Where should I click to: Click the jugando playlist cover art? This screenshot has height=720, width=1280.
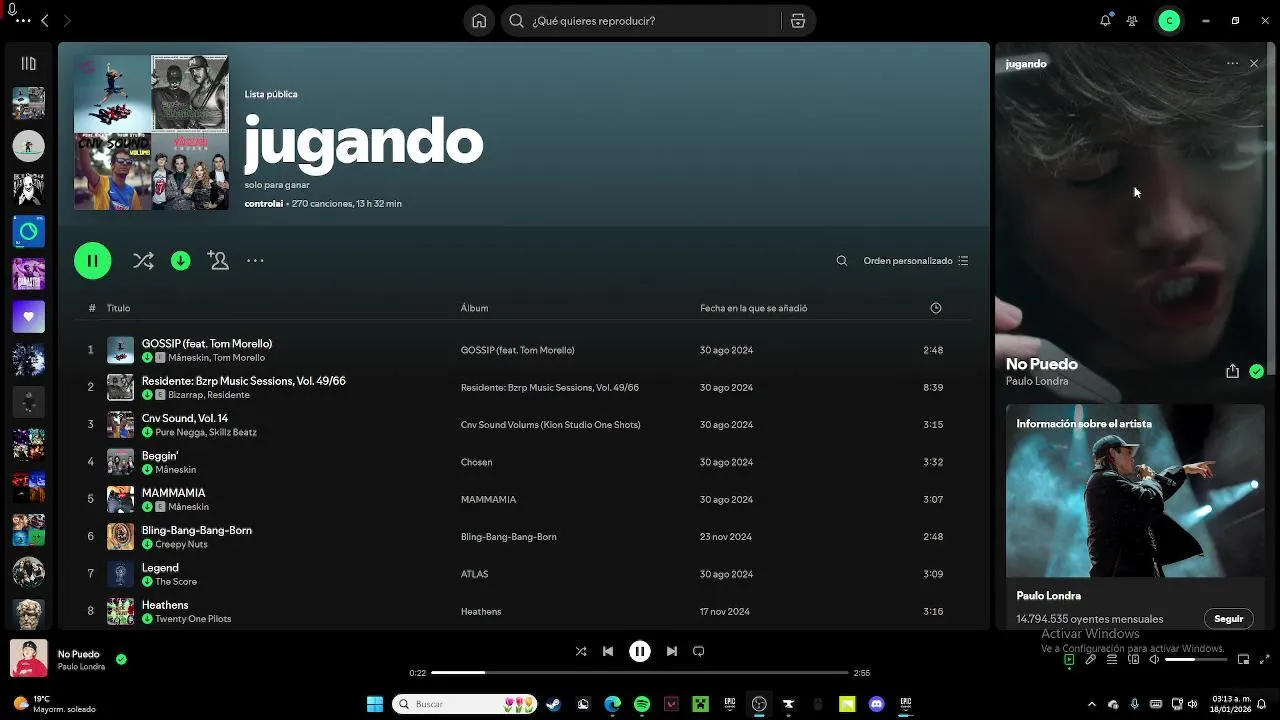click(151, 132)
